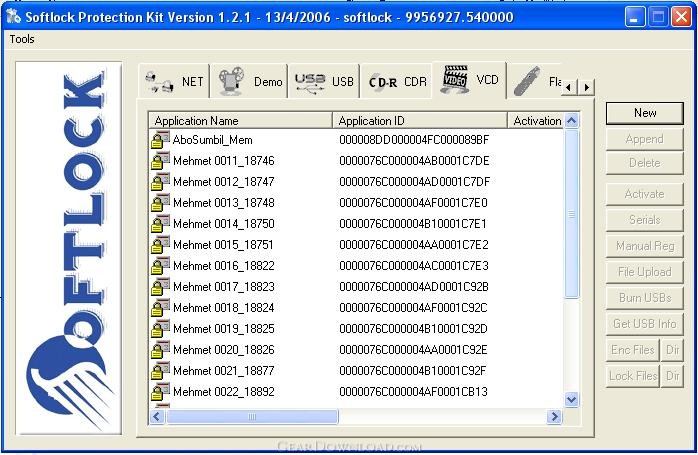Click the network computers icon on NET tab
Screen dimensions: 698x455
[159, 82]
